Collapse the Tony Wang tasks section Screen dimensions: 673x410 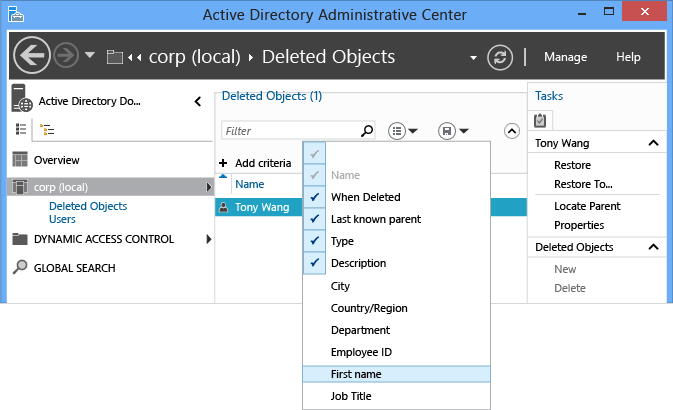pyautogui.click(x=653, y=143)
